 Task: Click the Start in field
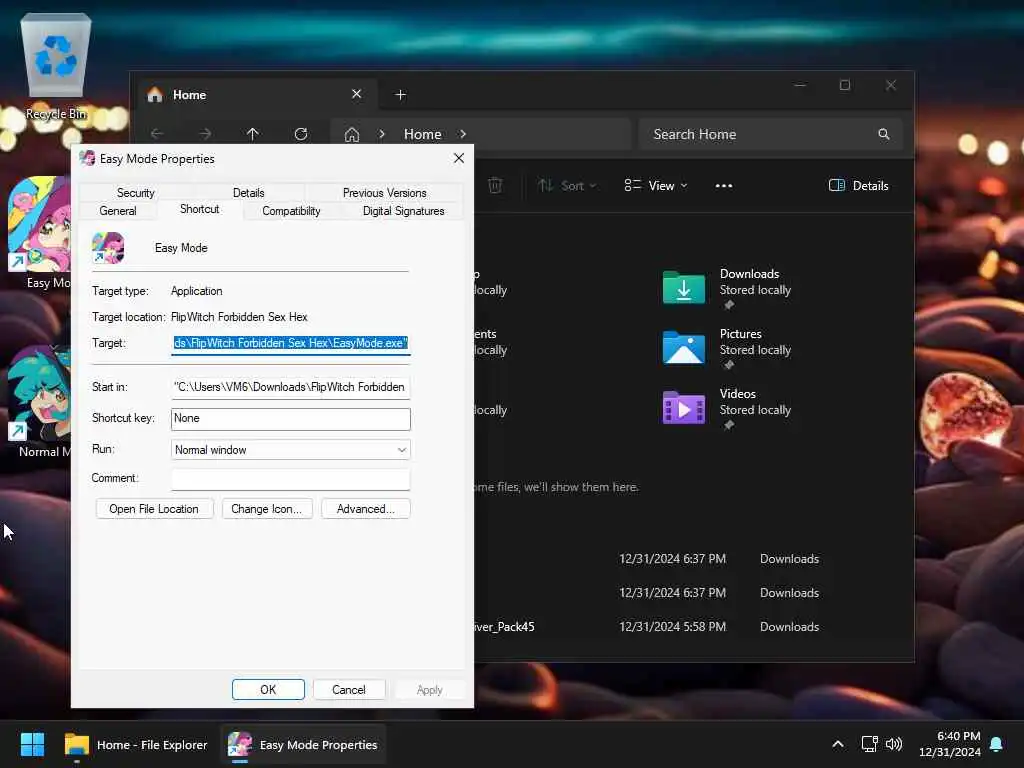click(291, 387)
